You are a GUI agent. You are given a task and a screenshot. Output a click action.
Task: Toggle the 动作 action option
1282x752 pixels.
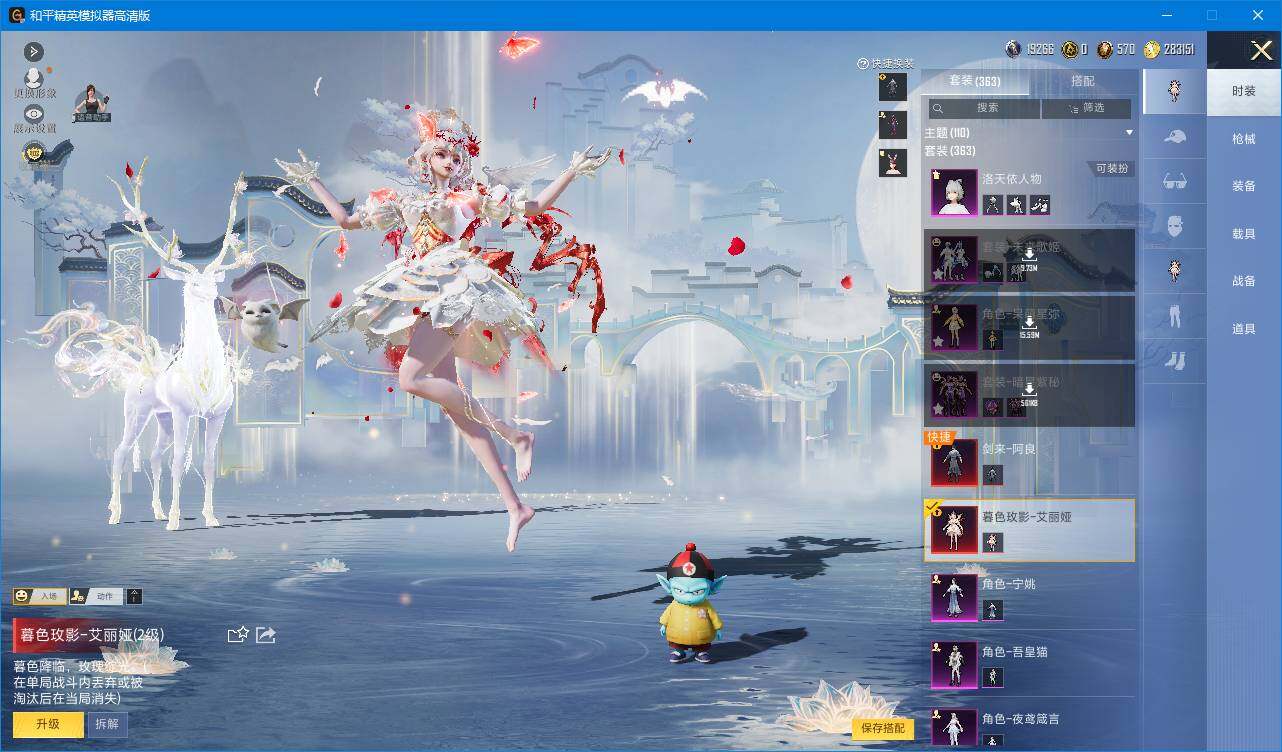tap(96, 596)
